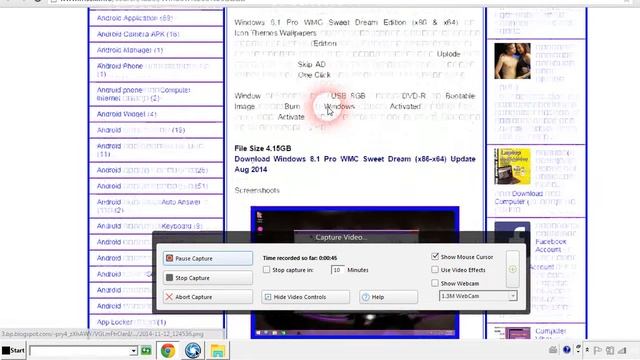
Task: Enable the Show Webcam checkbox
Action: pos(435,283)
